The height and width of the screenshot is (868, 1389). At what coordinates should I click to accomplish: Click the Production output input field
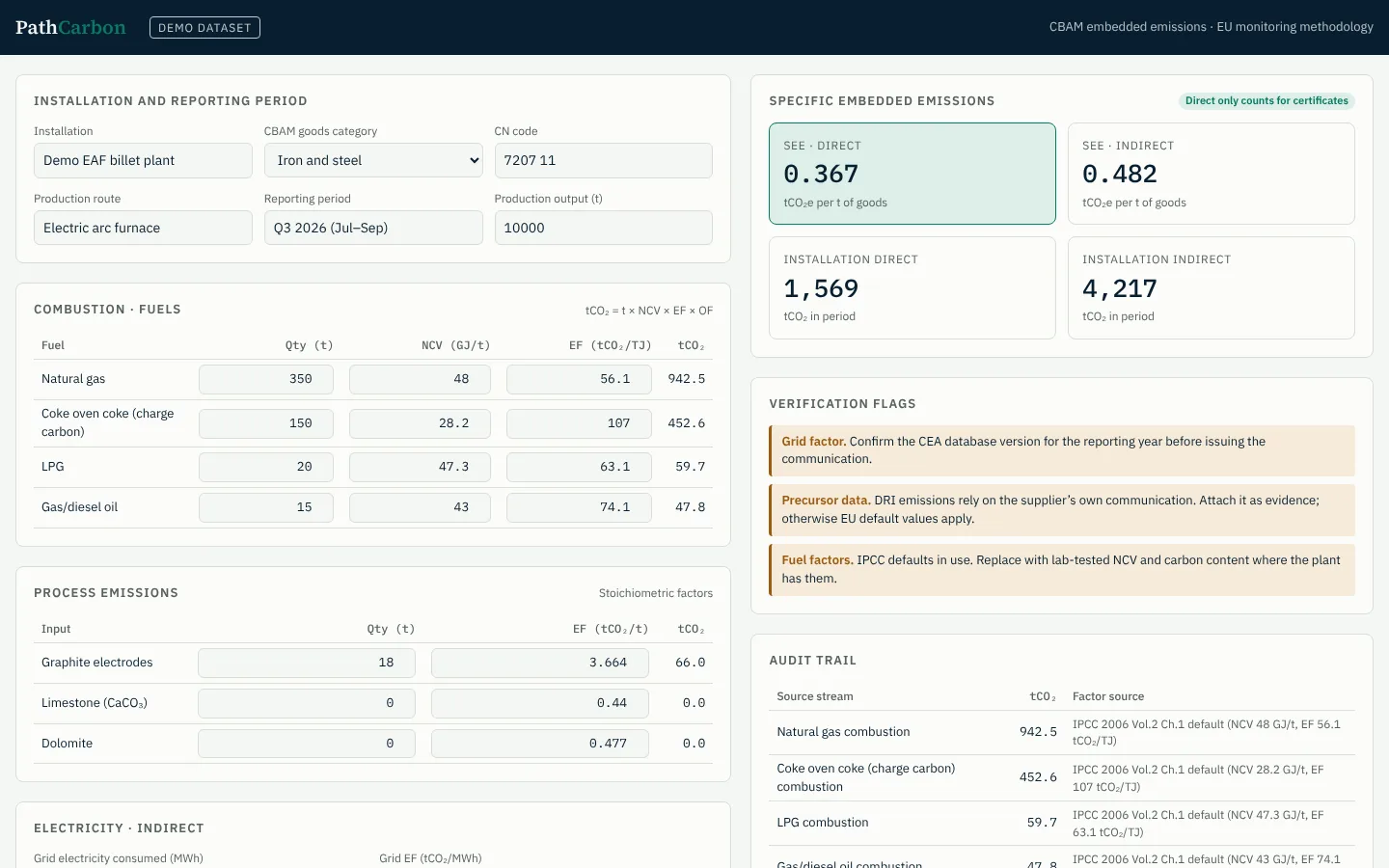(x=603, y=228)
